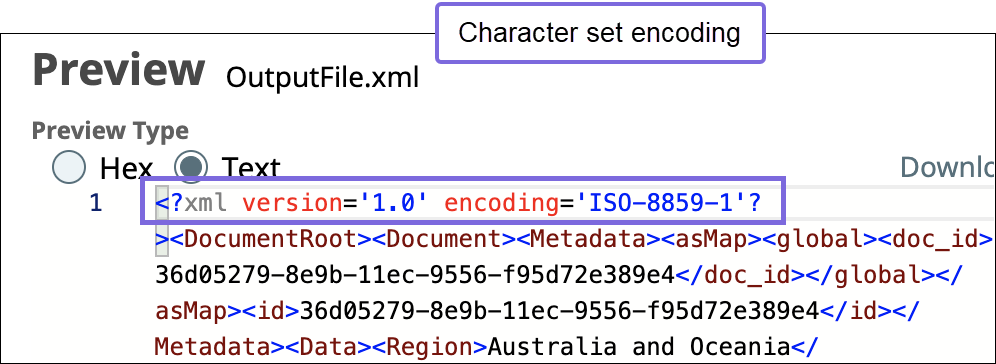
Task: Click the text Australia and Oceania
Action: click(639, 347)
